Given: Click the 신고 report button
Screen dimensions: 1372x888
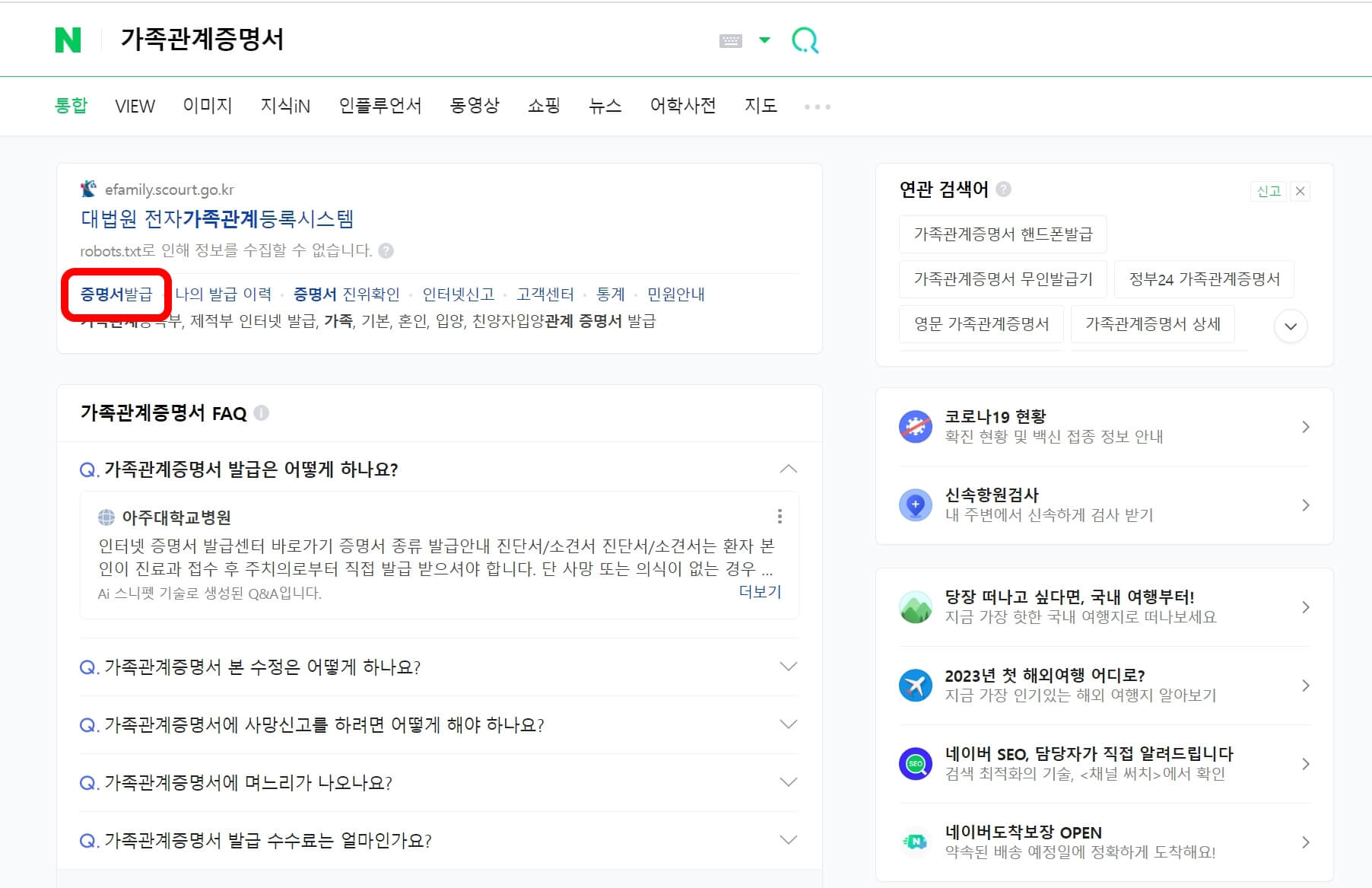Looking at the screenshot, I should coord(1268,191).
